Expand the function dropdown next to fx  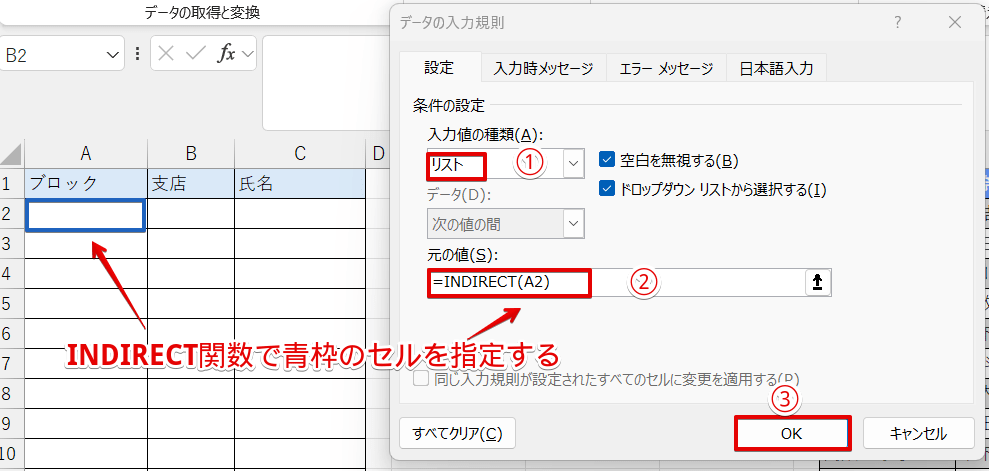[x=247, y=54]
